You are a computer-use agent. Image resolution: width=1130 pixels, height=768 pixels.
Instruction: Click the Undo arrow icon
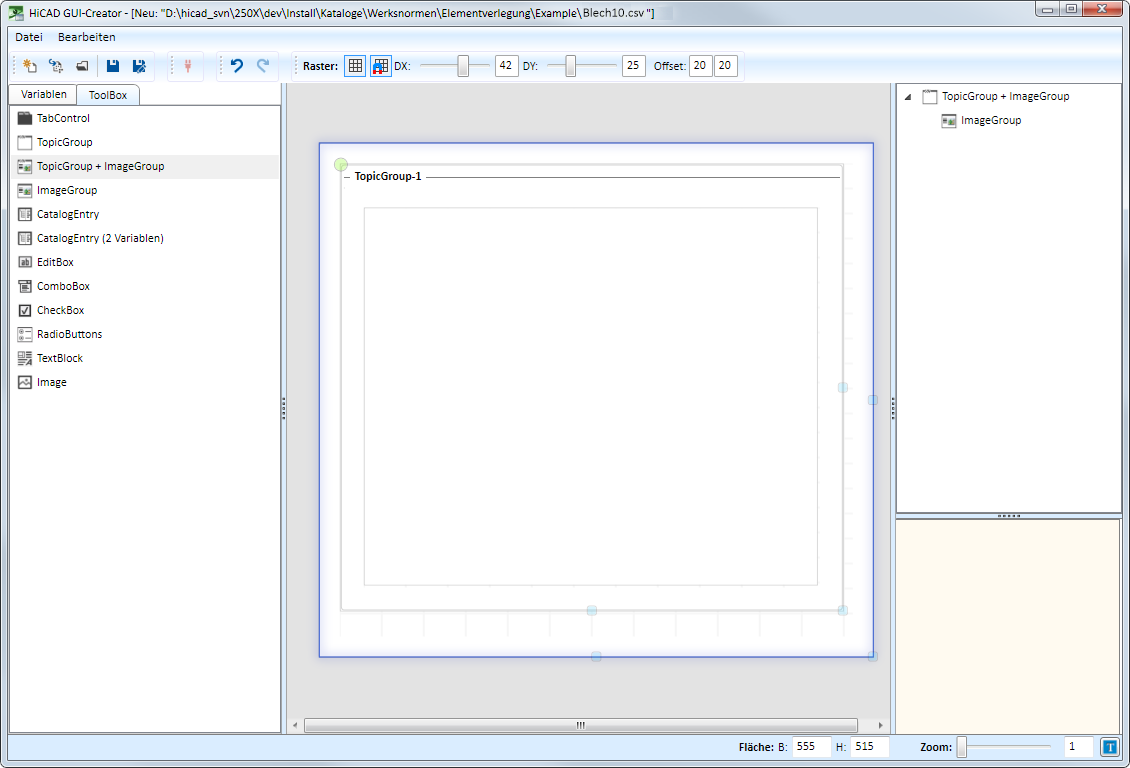(x=237, y=66)
